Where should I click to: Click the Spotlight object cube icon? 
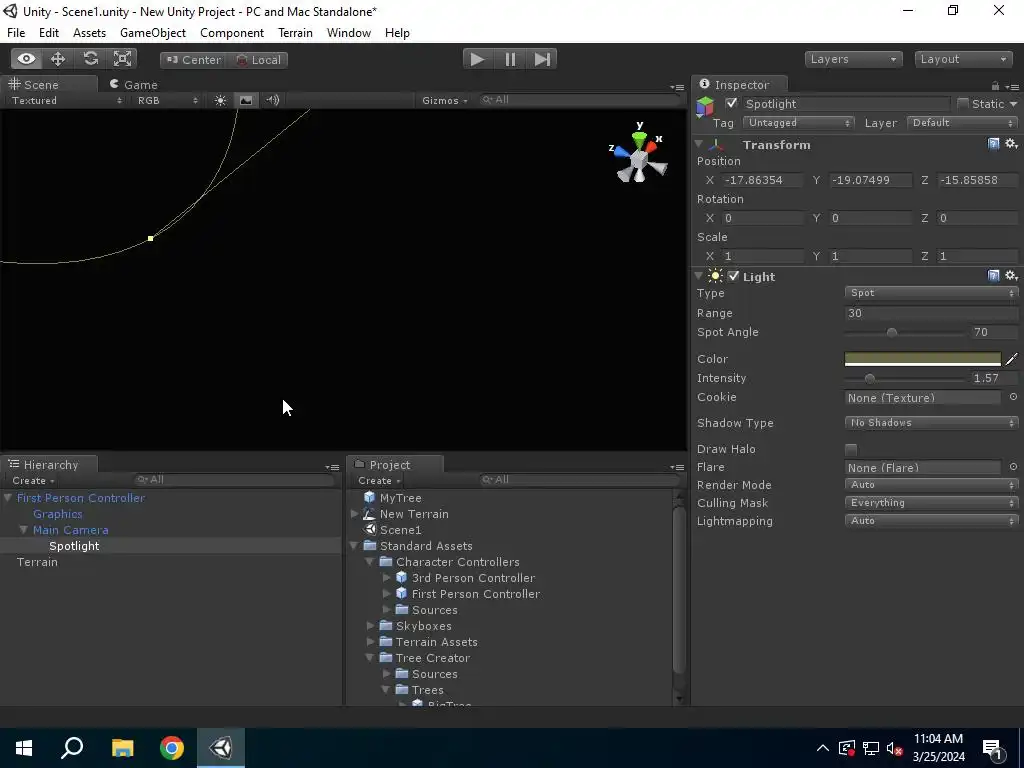click(705, 106)
